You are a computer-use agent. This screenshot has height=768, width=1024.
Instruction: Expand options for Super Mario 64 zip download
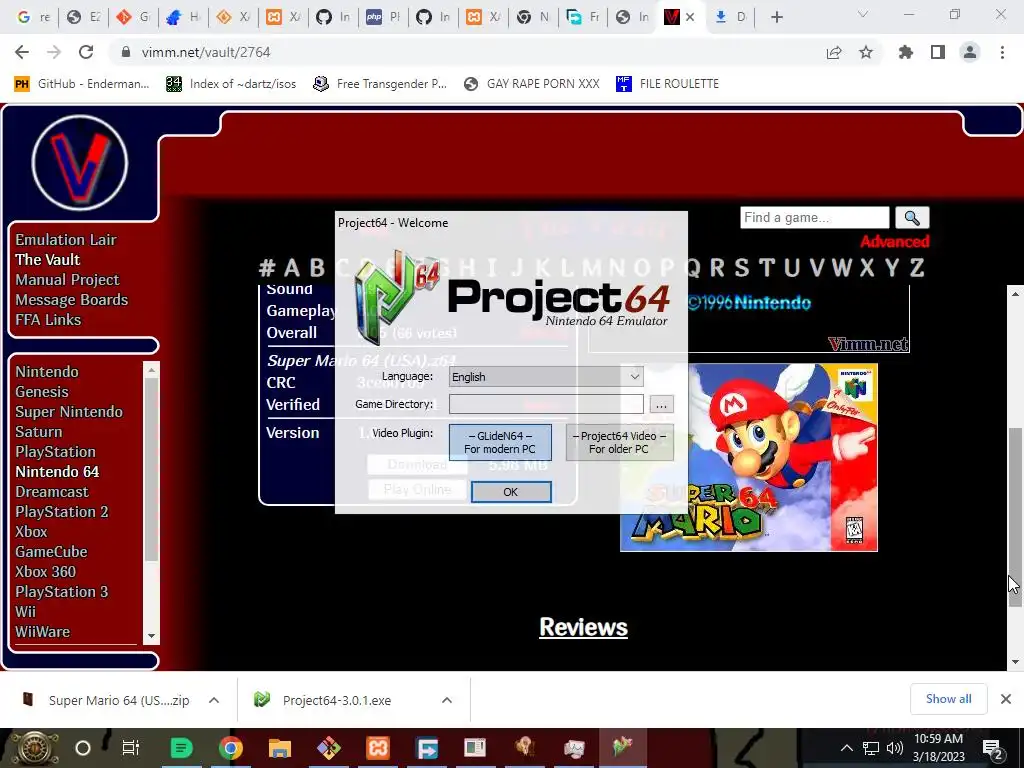click(x=214, y=700)
